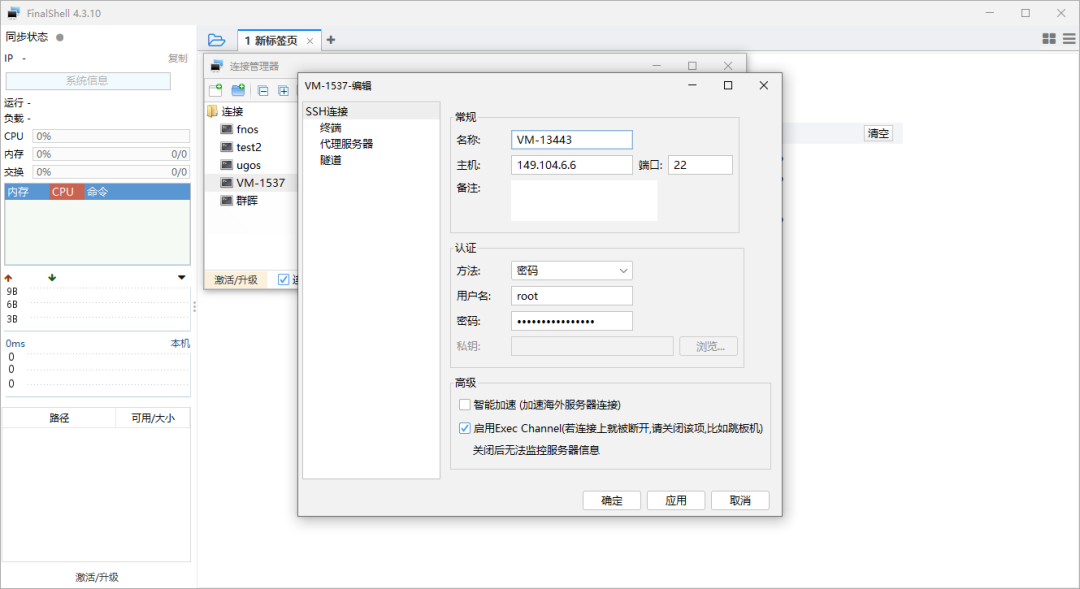
Task: Confirm with 确定 button
Action: point(612,500)
